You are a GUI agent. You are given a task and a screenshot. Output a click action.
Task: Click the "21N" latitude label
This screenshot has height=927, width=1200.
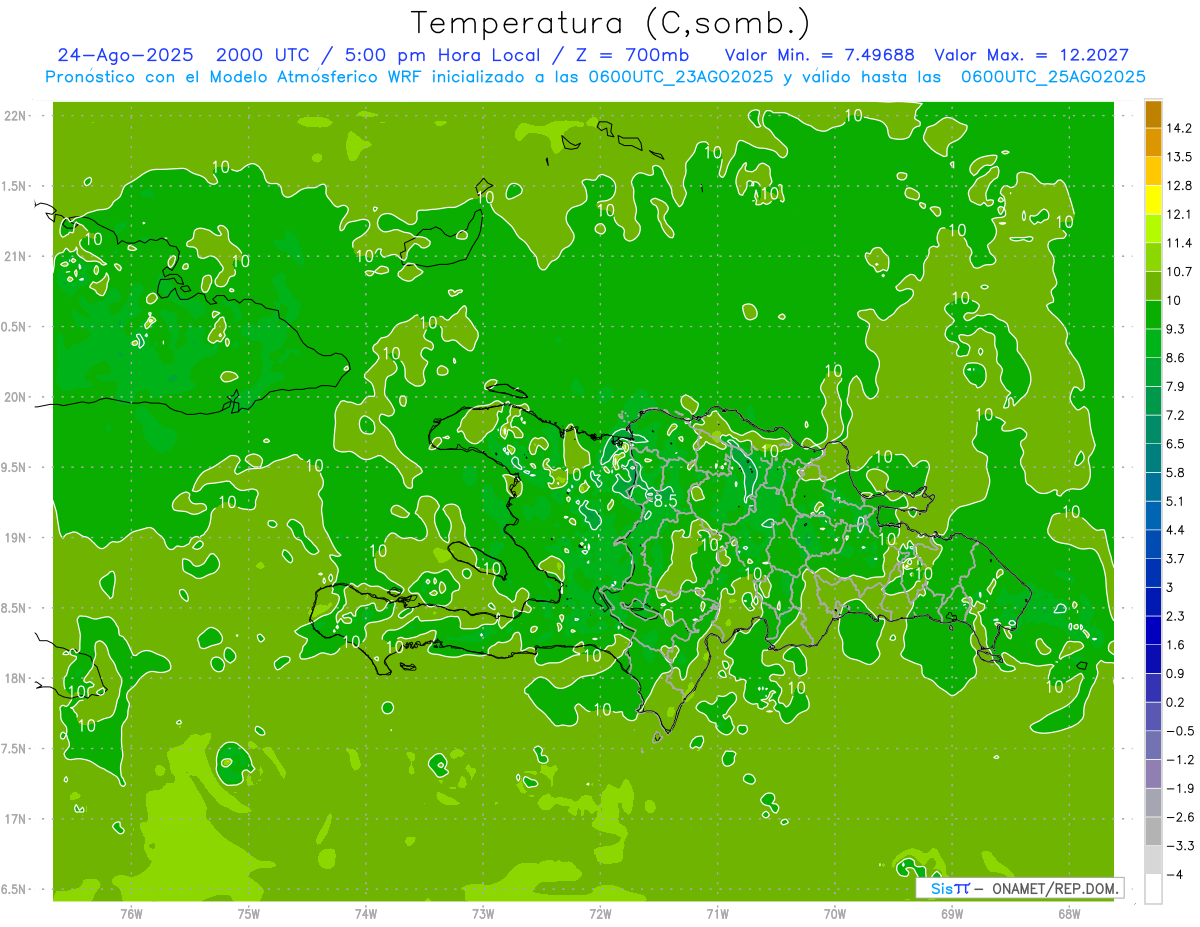(14, 257)
